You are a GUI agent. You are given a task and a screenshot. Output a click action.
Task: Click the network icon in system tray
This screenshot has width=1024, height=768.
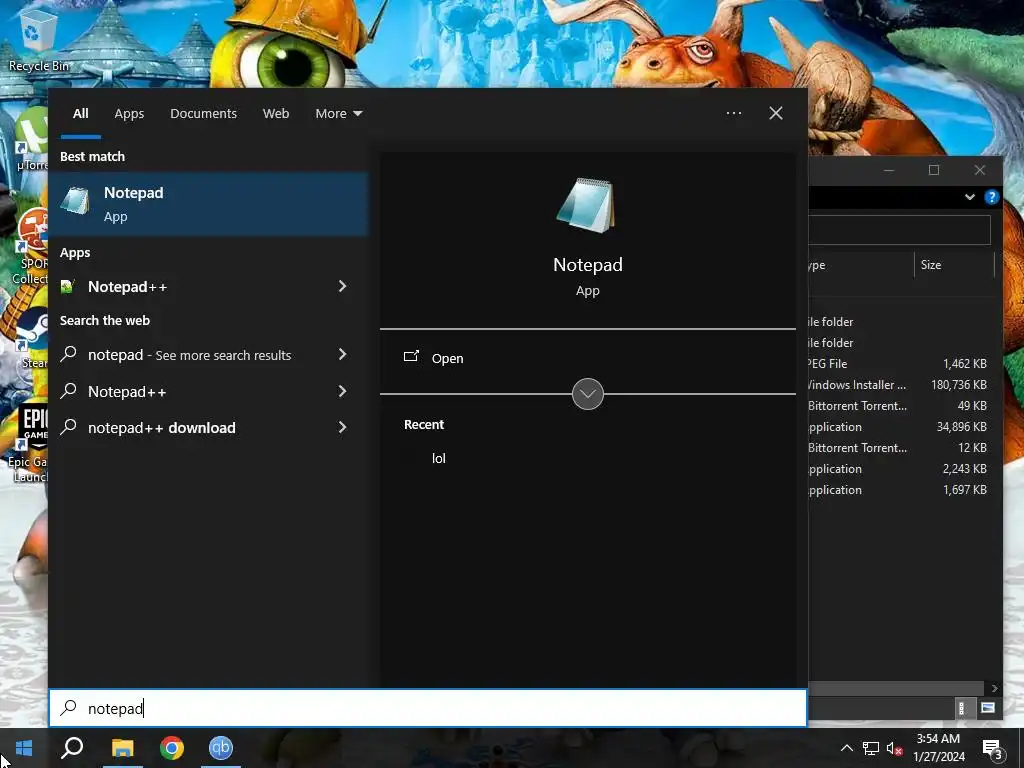click(x=871, y=748)
